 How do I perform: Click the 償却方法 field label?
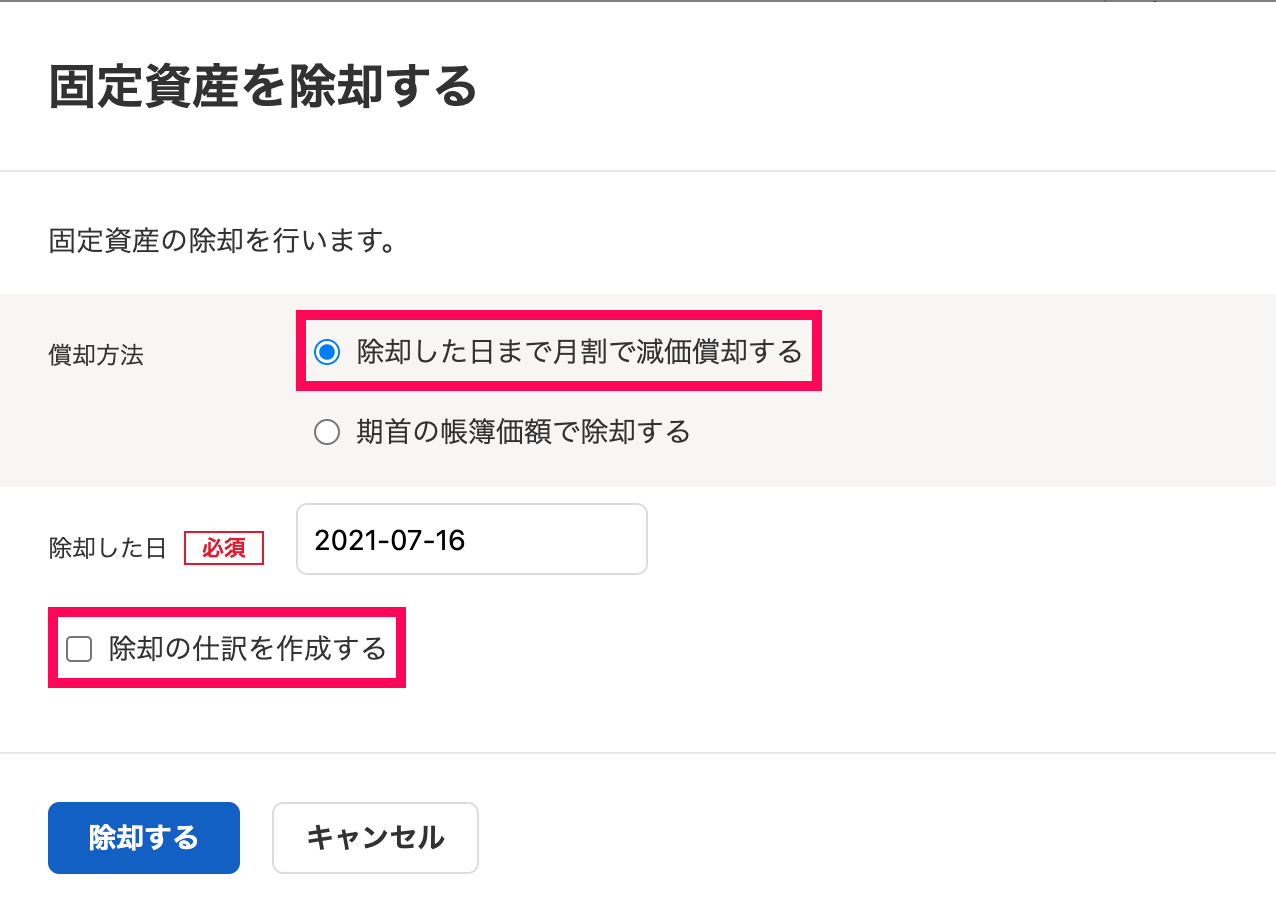coord(95,355)
